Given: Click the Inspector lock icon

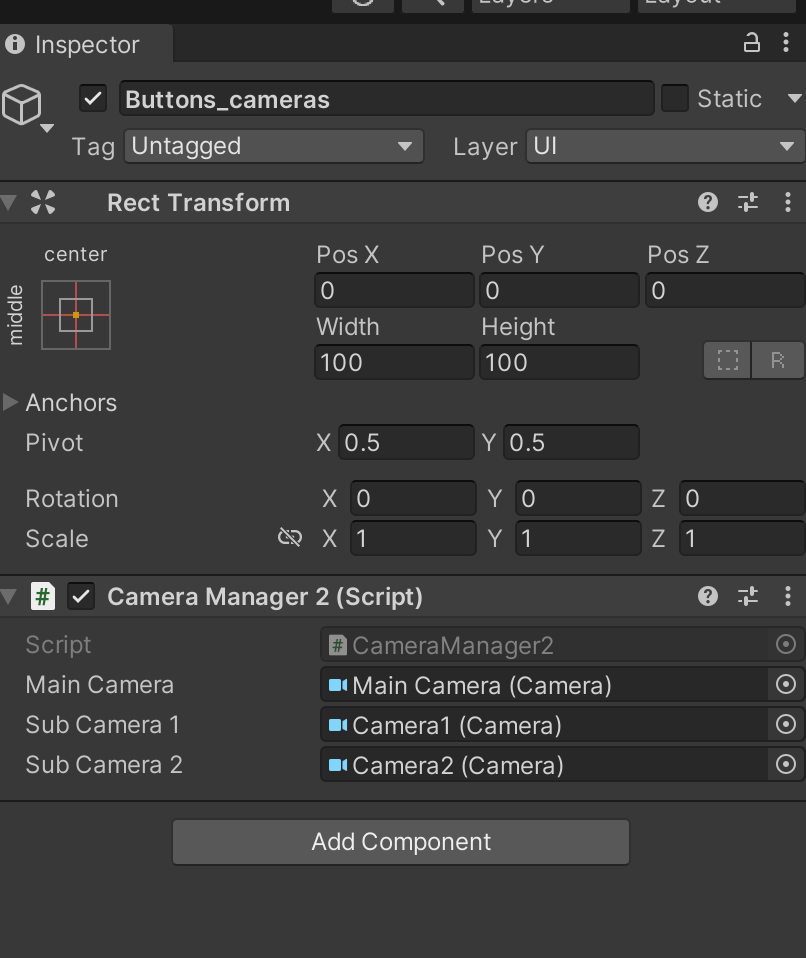Looking at the screenshot, I should click(x=751, y=43).
